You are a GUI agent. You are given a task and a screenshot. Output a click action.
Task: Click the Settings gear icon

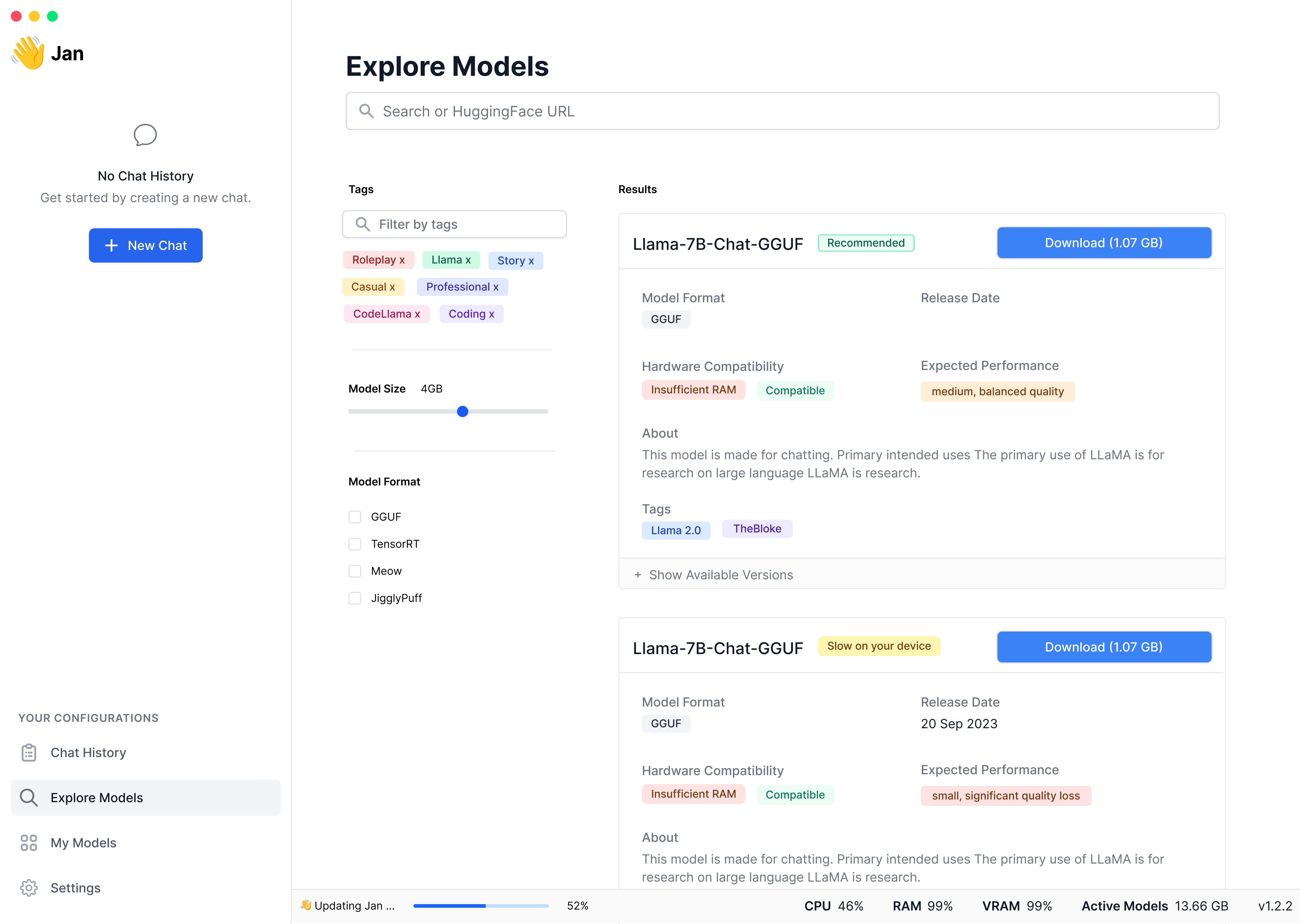pyautogui.click(x=29, y=888)
